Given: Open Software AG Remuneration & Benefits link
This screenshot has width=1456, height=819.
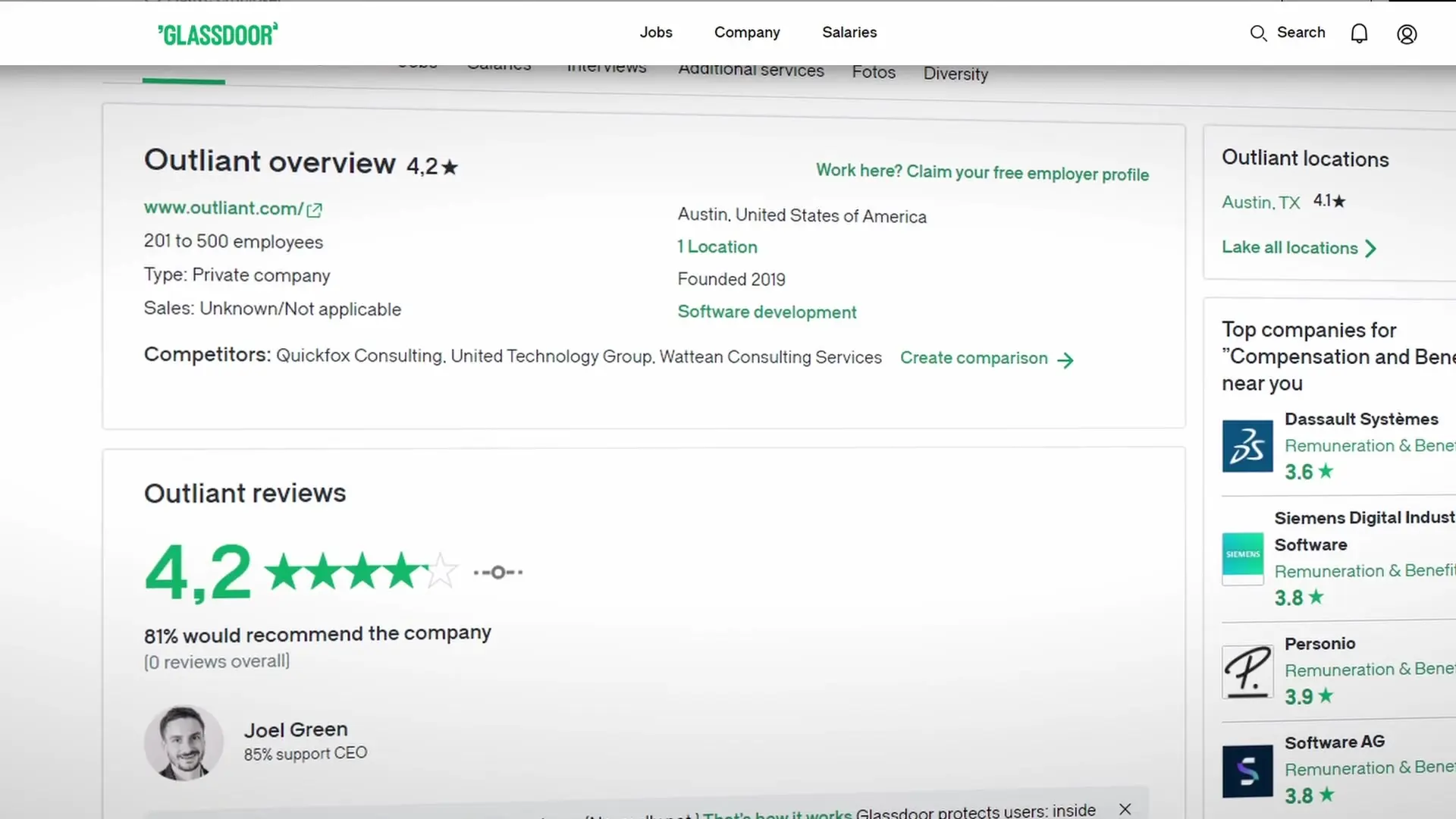Looking at the screenshot, I should click(1370, 768).
